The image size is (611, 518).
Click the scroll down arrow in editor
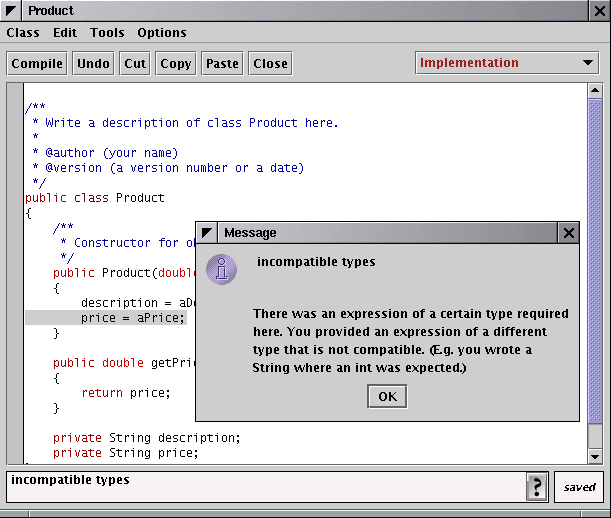[595, 456]
